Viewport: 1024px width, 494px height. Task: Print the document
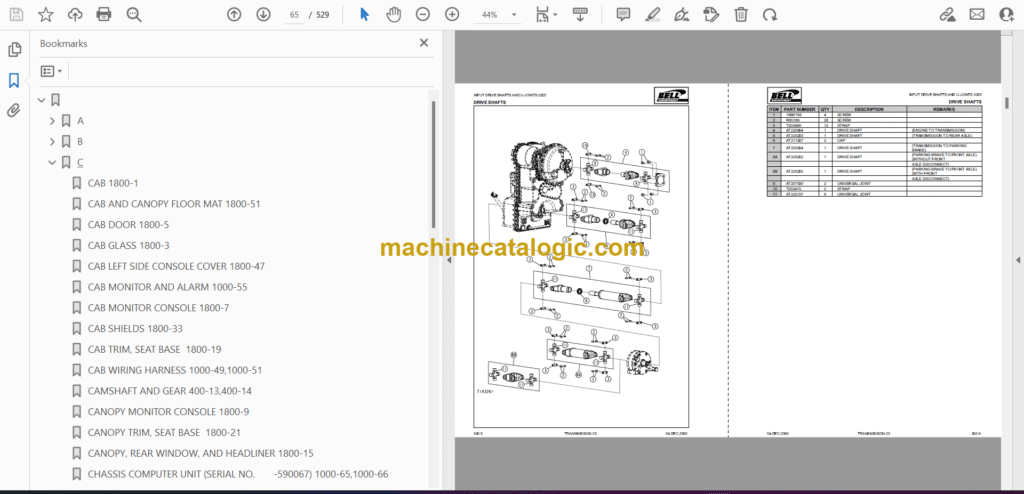tap(104, 14)
